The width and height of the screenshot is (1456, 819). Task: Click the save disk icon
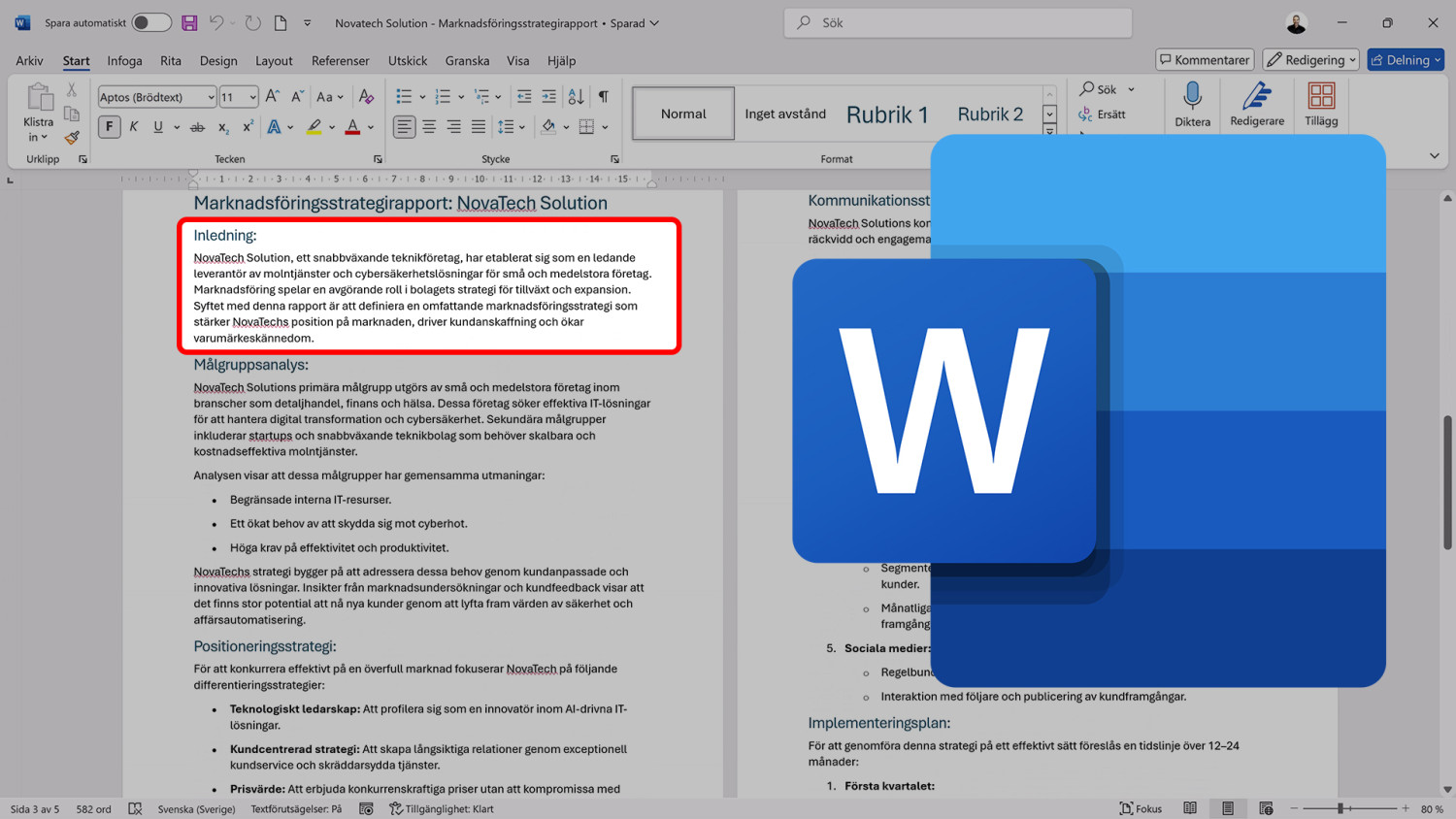(x=189, y=22)
